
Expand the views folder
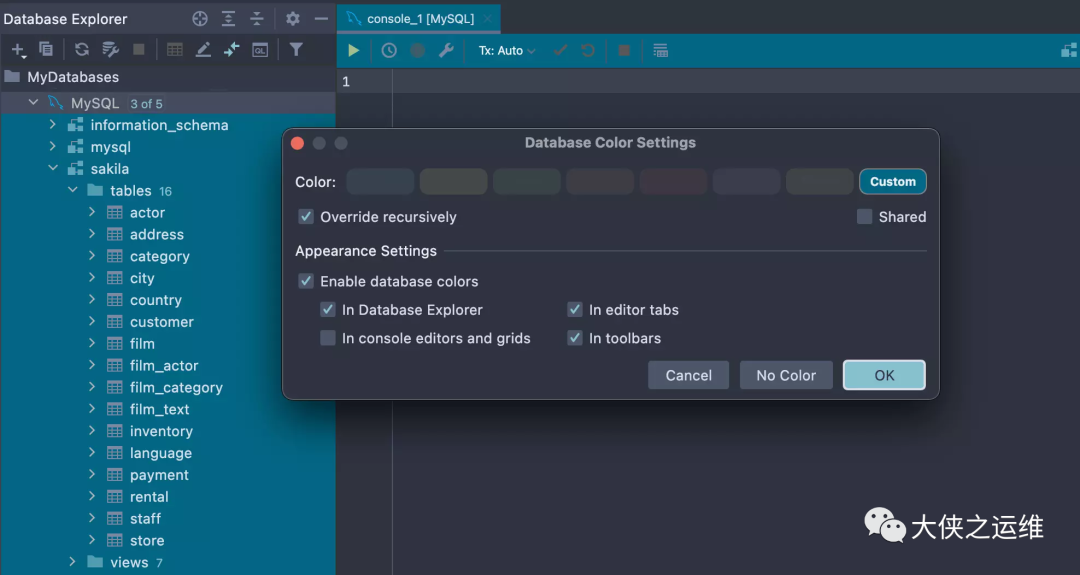pos(72,562)
